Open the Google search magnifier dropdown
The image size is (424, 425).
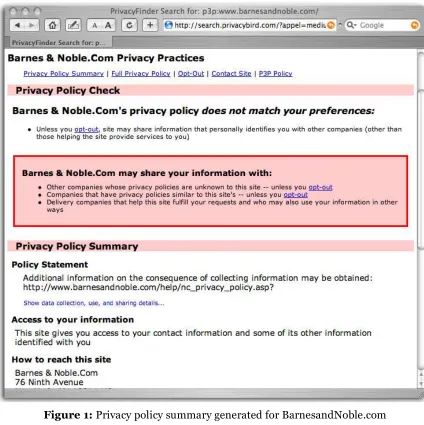click(x=351, y=25)
